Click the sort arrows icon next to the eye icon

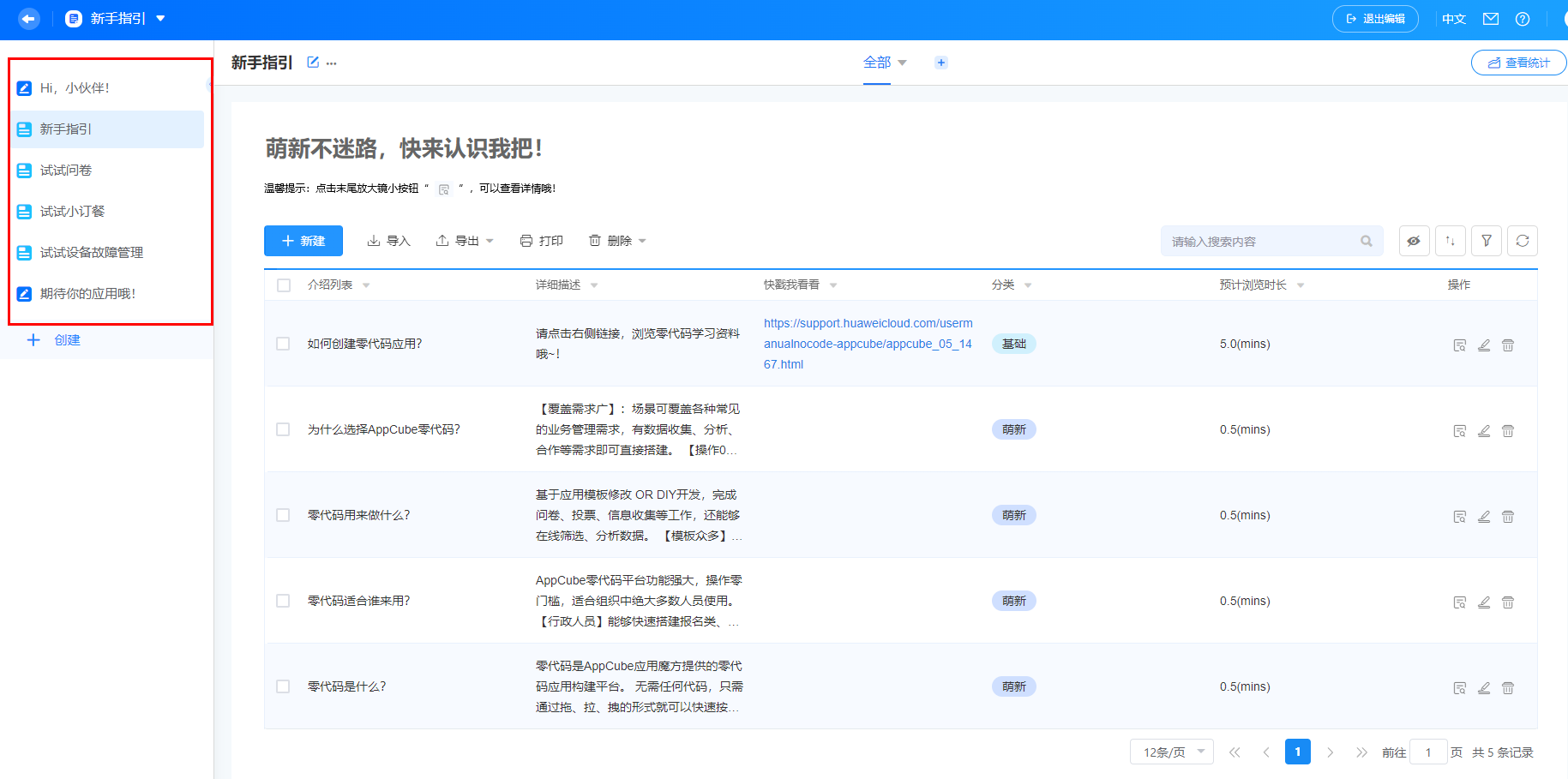point(1451,241)
